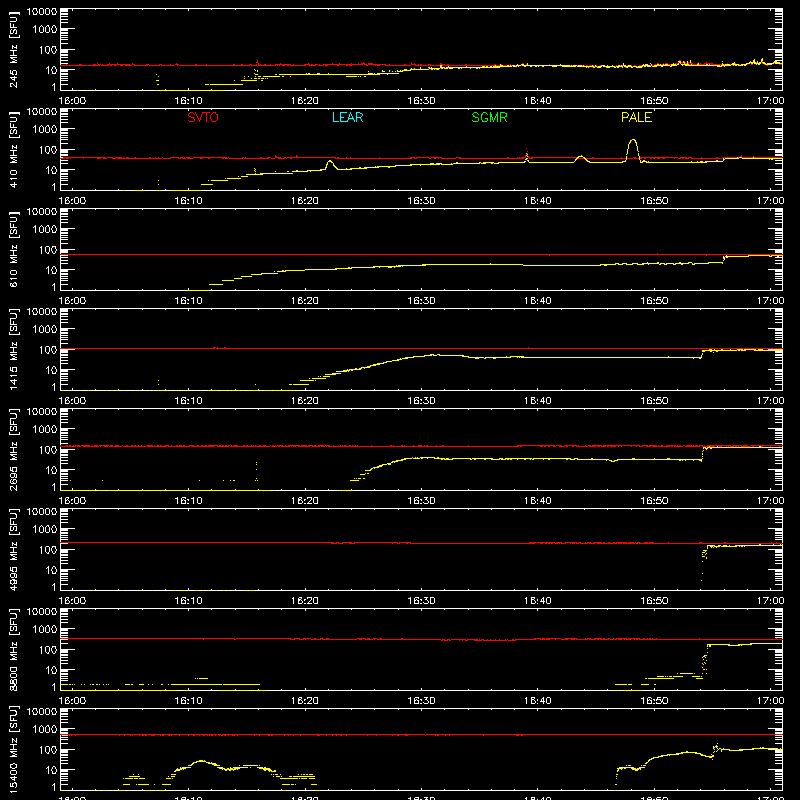Select the 2695 MHz [SFU] axis label
Image resolution: width=800 pixels, height=800 pixels.
pyautogui.click(x=14, y=449)
